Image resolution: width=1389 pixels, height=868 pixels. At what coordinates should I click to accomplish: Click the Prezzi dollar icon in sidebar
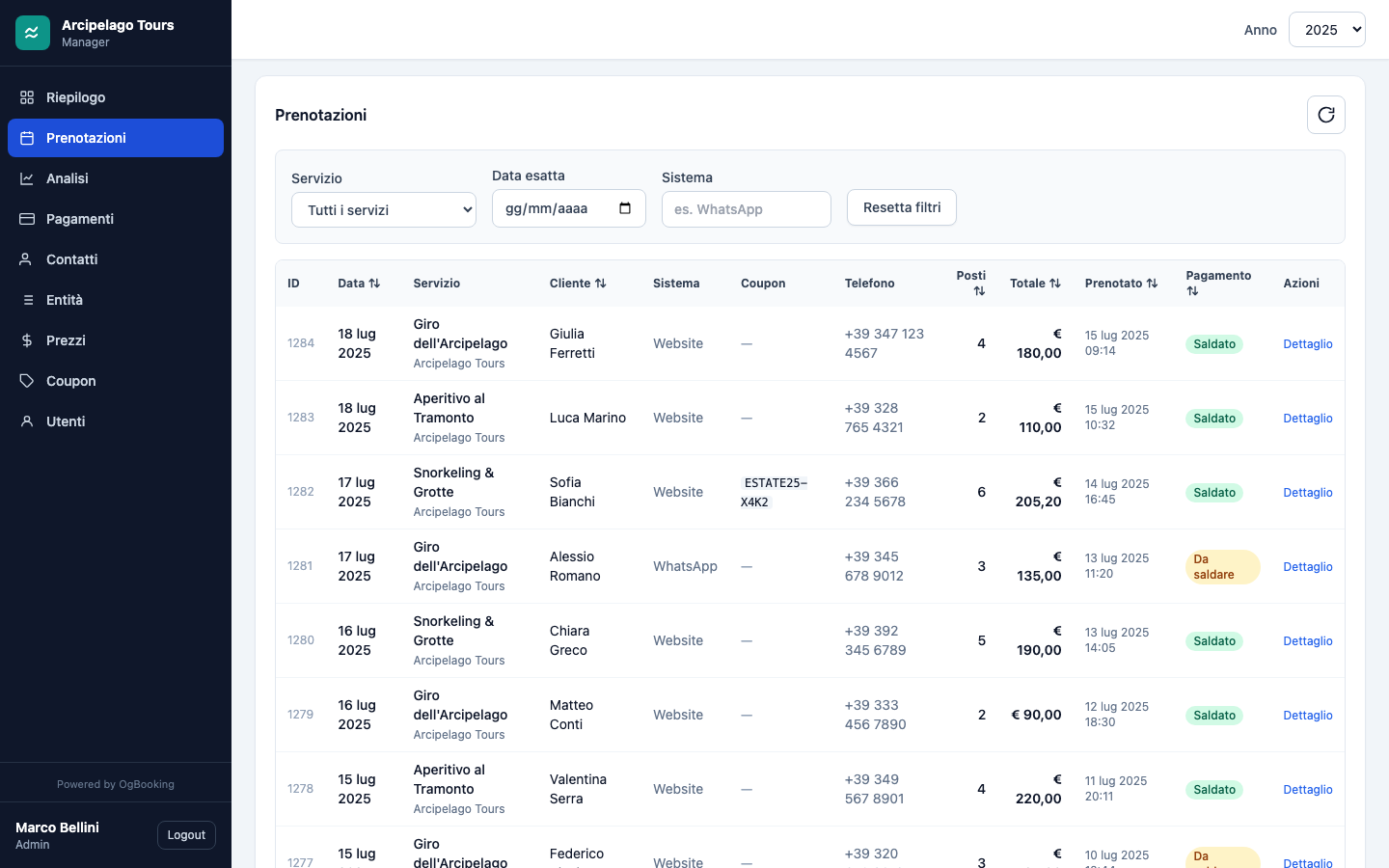[x=27, y=340]
